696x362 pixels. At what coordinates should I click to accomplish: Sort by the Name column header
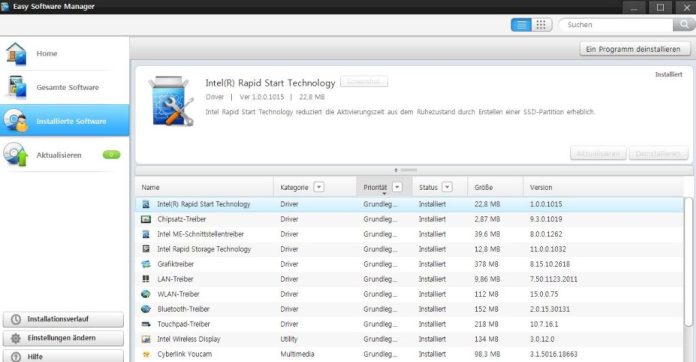pos(205,187)
